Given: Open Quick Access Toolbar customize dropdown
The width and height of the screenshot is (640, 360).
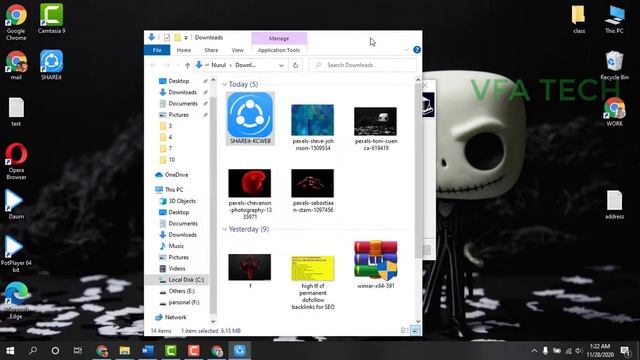Looking at the screenshot, I should click(186, 38).
